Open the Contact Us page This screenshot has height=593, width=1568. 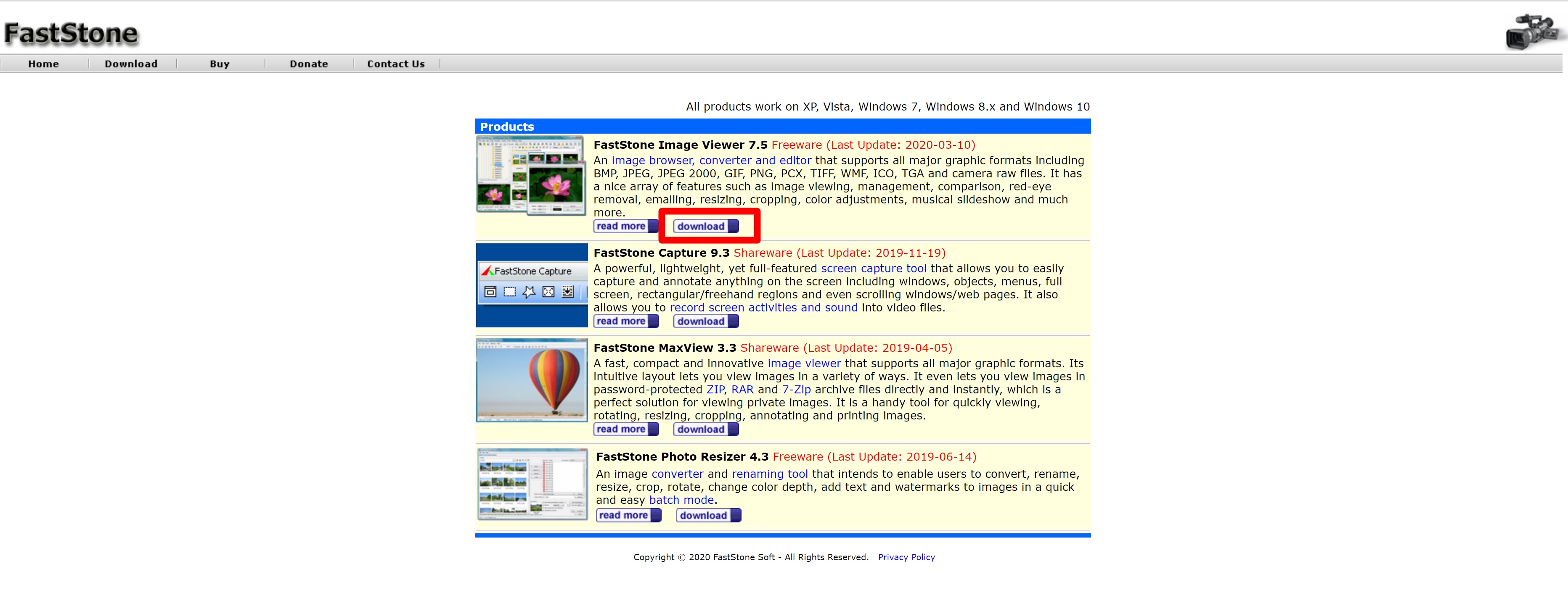point(396,64)
